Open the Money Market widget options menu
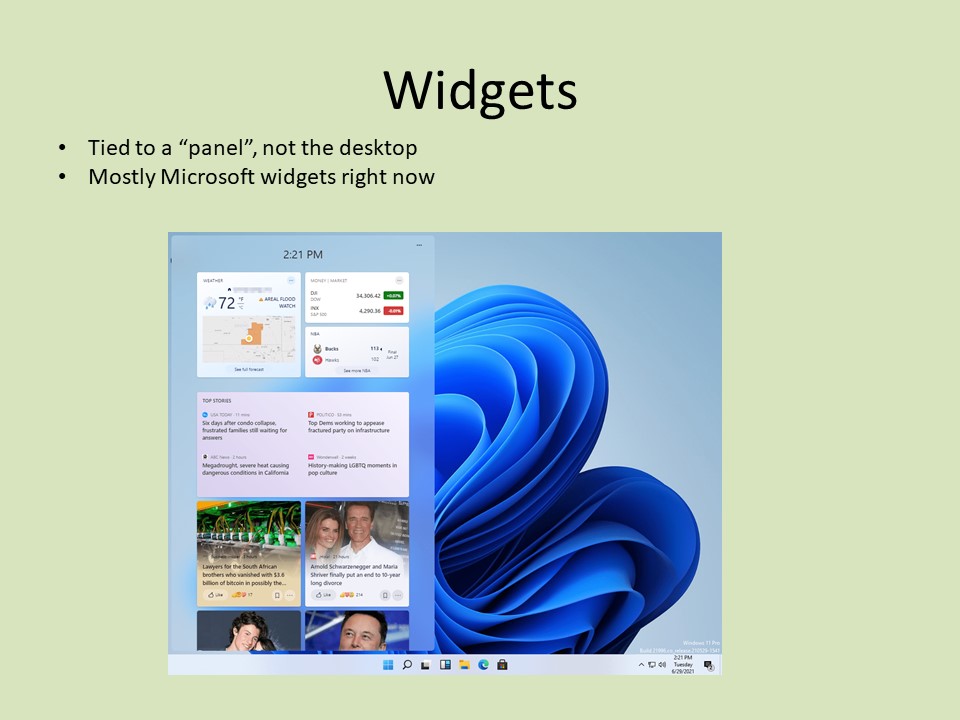960x720 pixels. point(399,281)
